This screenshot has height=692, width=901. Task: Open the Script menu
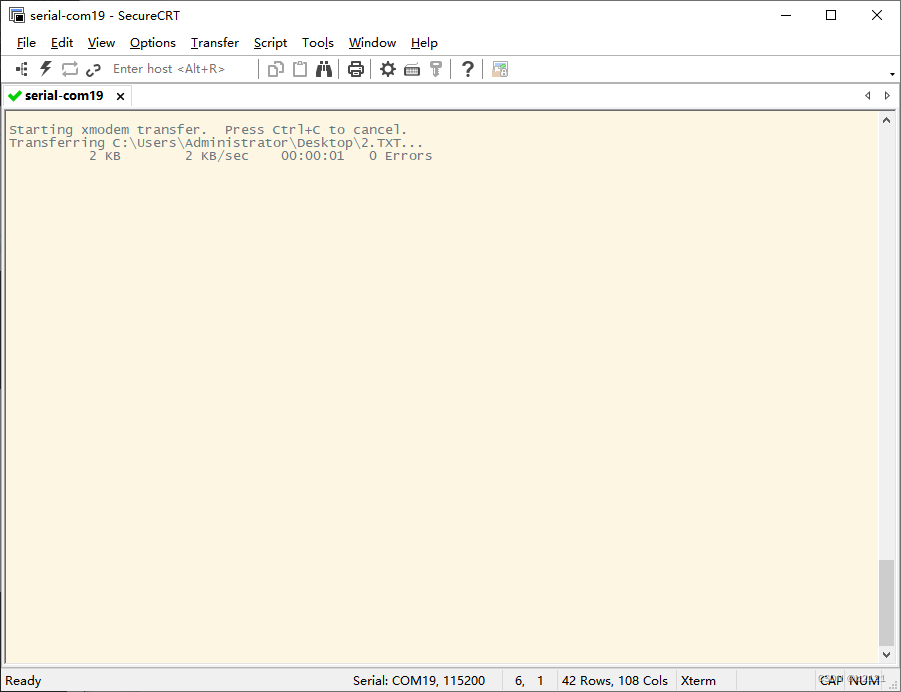coord(270,43)
